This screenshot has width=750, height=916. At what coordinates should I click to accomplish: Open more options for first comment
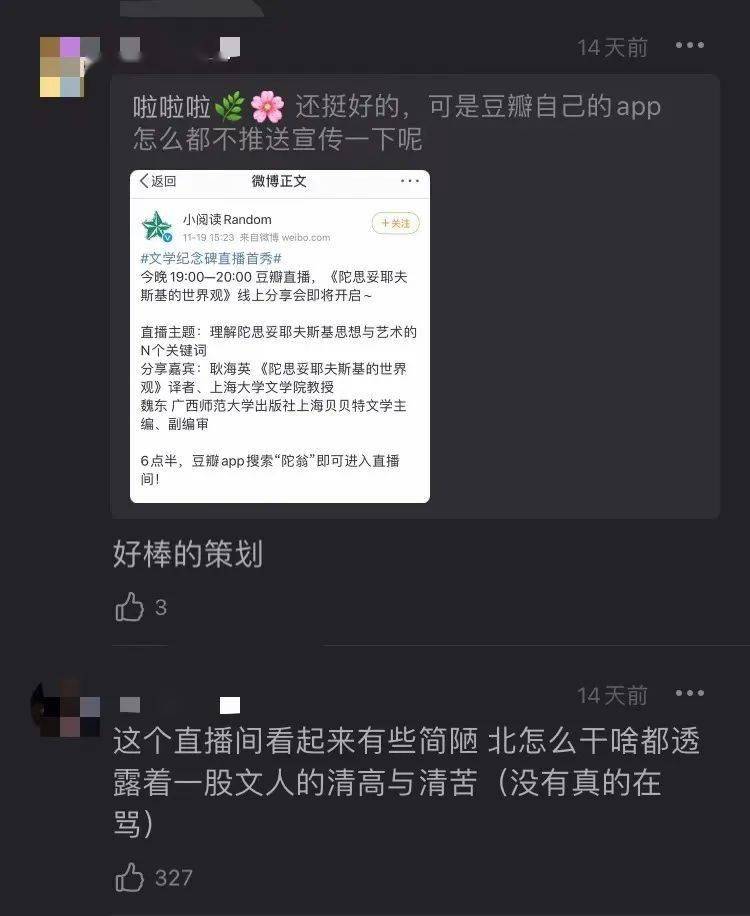pyautogui.click(x=689, y=45)
